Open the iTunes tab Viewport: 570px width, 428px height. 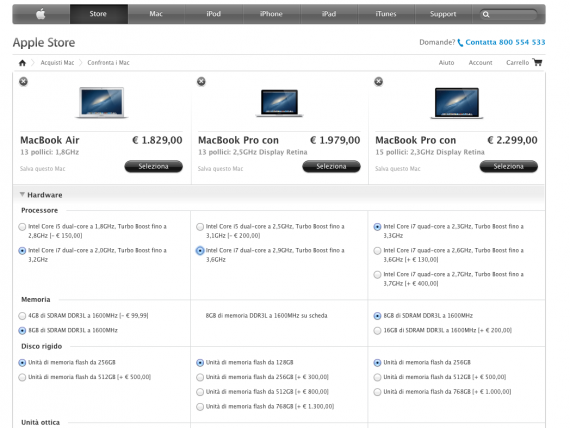pos(386,14)
